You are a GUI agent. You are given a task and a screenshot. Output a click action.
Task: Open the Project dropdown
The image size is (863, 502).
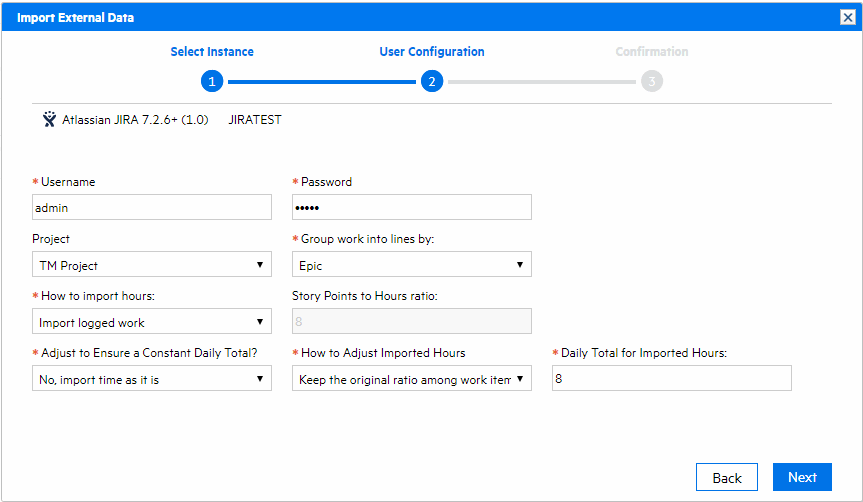click(152, 265)
